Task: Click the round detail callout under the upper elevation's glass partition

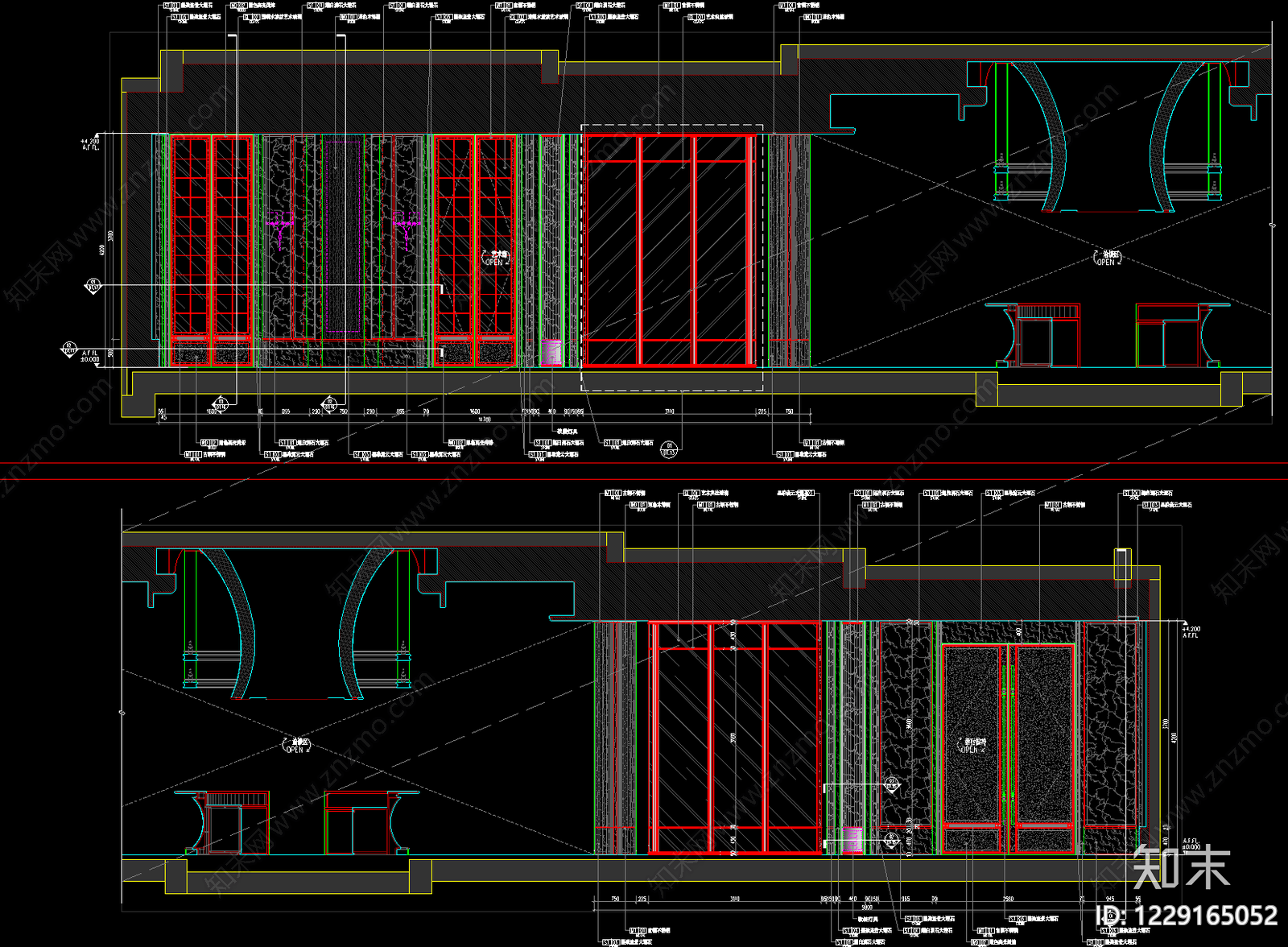Action: pos(669,449)
